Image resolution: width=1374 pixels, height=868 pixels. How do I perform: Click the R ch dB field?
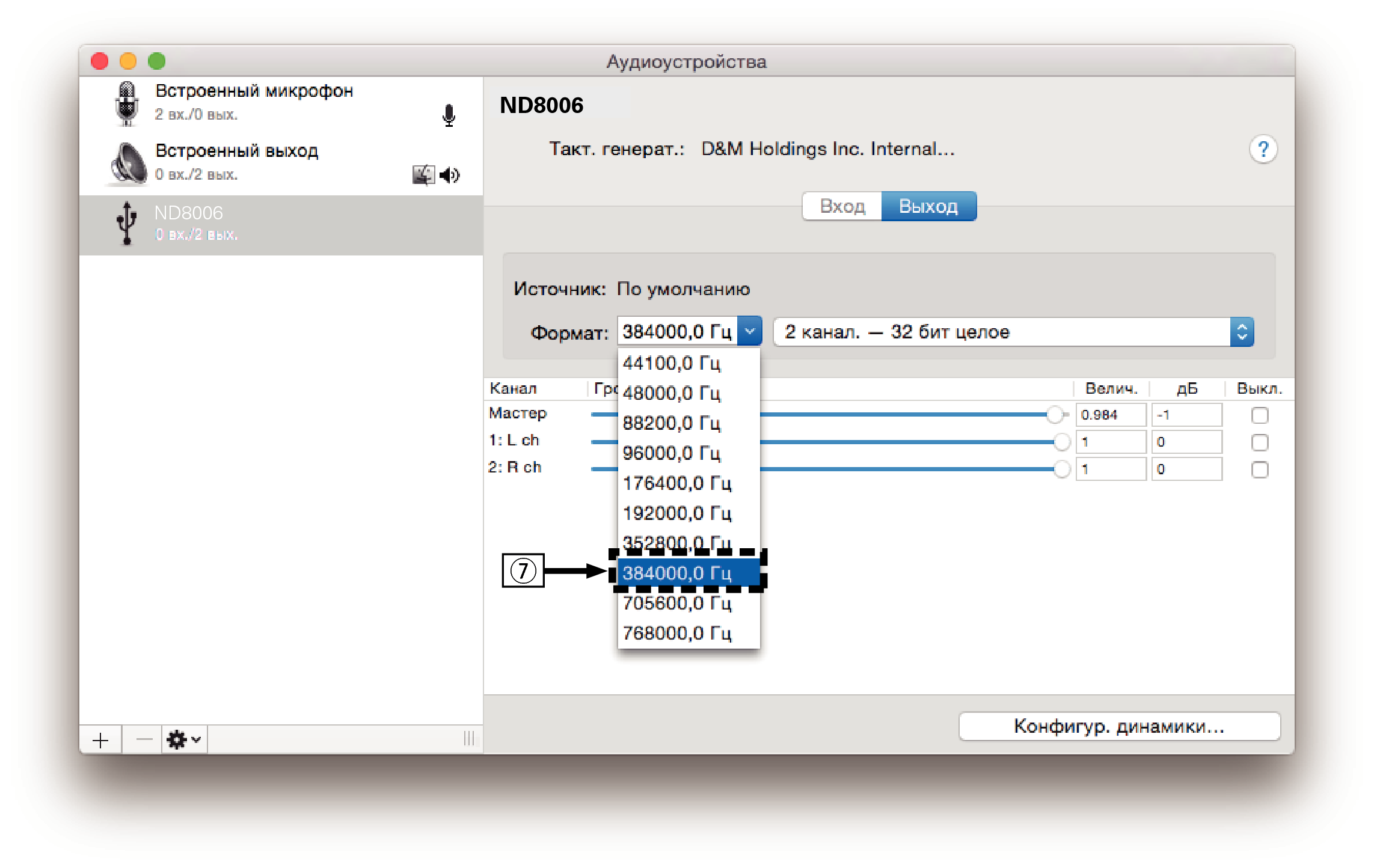1186,469
